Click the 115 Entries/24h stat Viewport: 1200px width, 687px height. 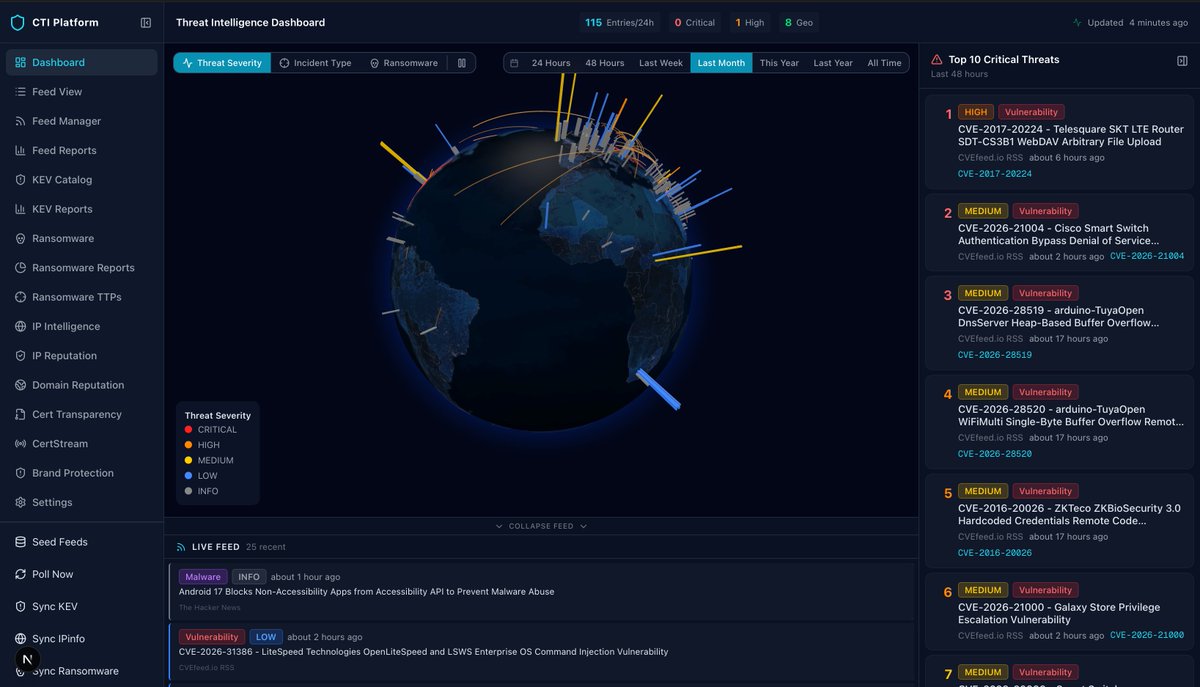618,22
